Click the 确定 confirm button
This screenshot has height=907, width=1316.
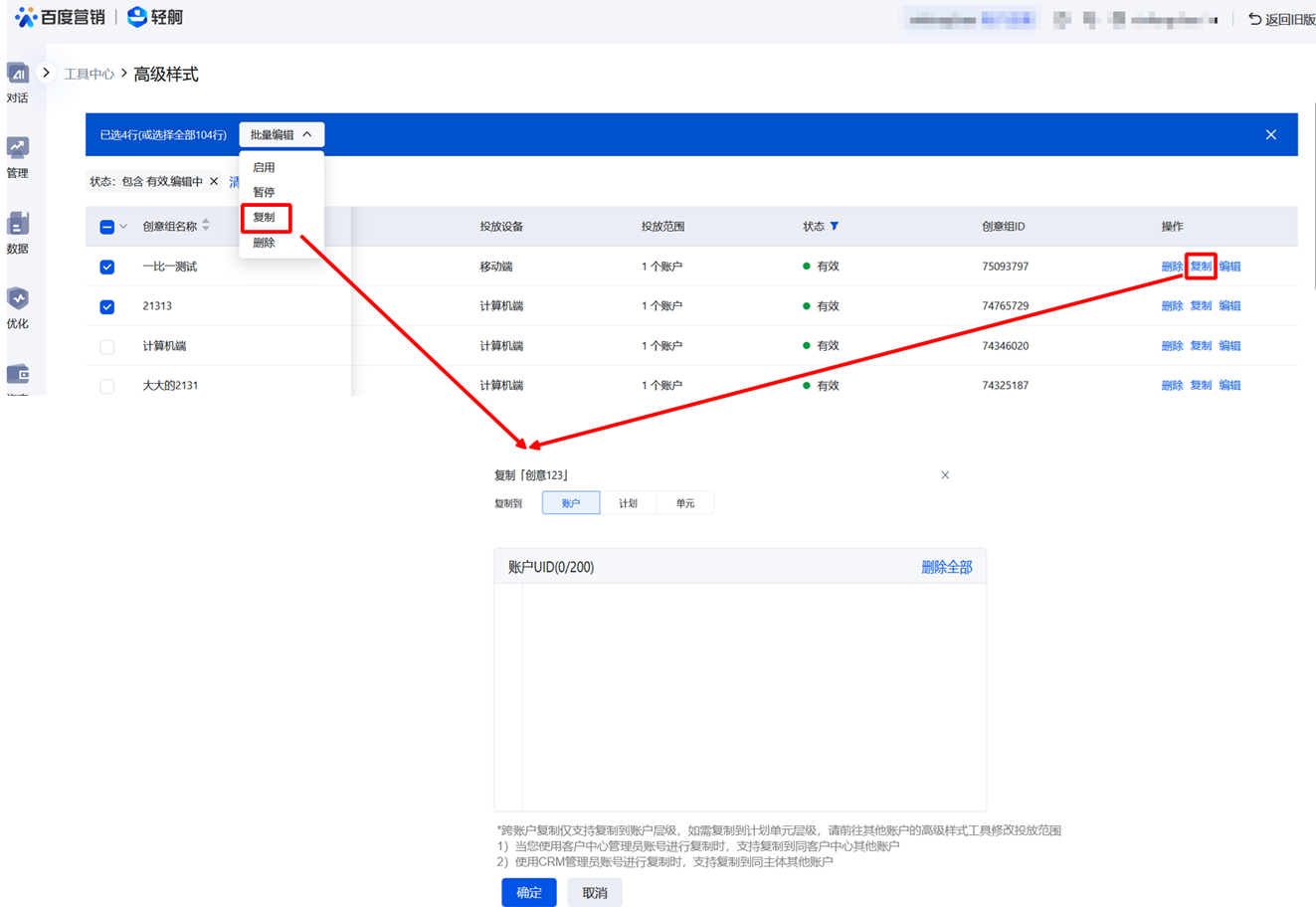[528, 892]
